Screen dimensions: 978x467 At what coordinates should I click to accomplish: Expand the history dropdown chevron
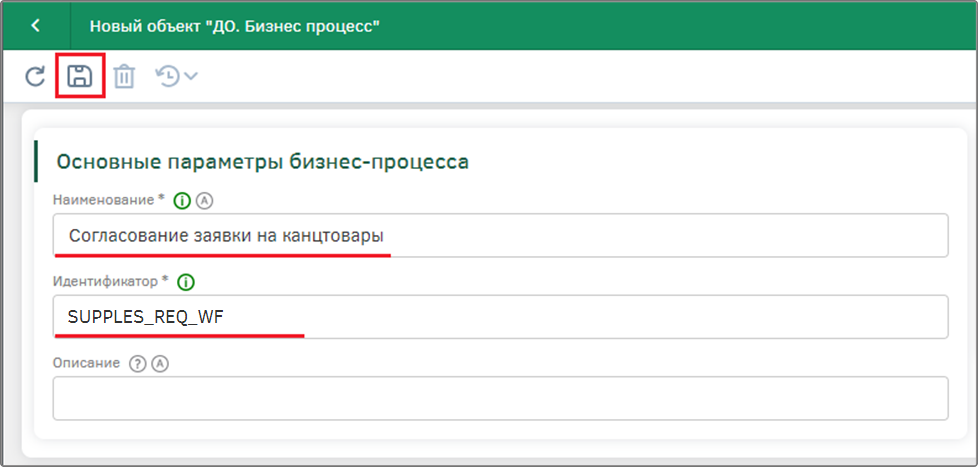pyautogui.click(x=191, y=76)
